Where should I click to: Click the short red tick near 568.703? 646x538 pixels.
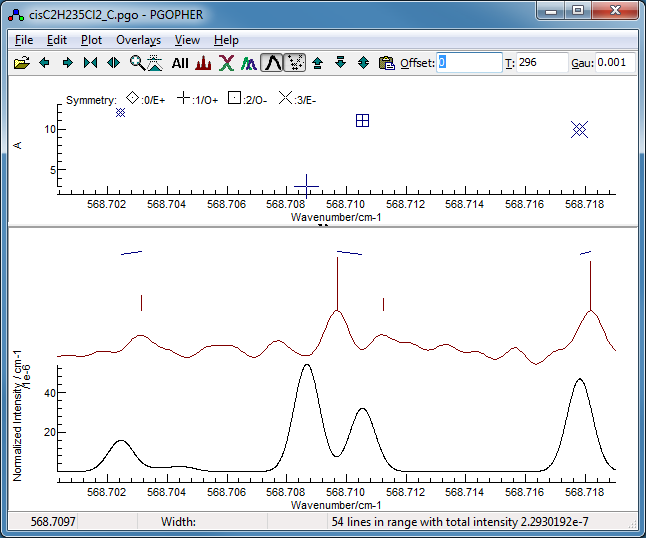(x=141, y=303)
